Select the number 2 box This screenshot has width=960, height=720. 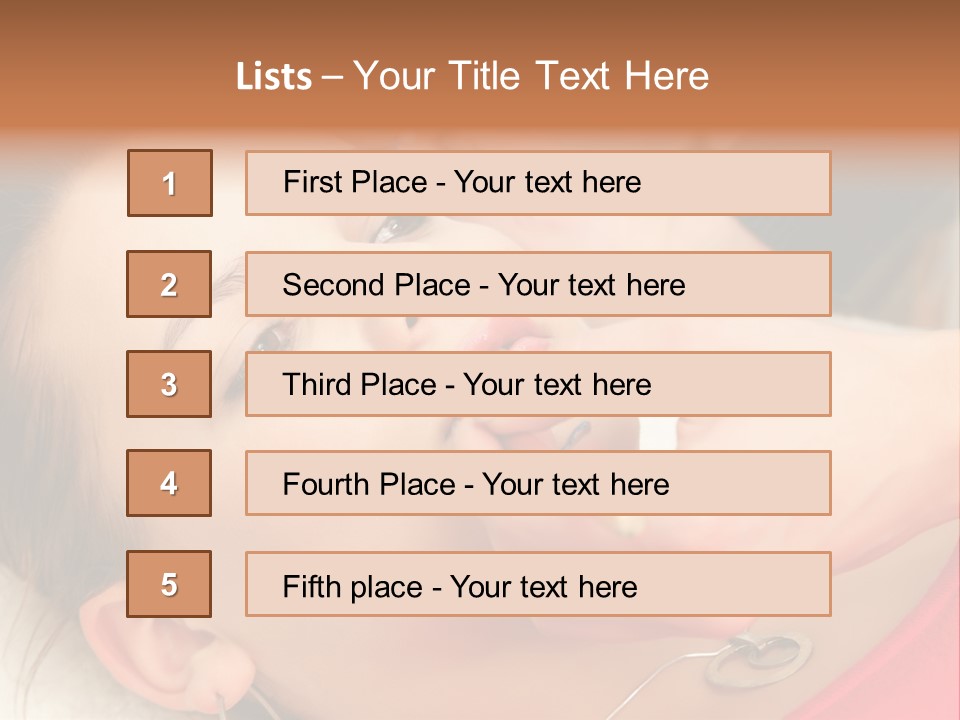point(169,284)
